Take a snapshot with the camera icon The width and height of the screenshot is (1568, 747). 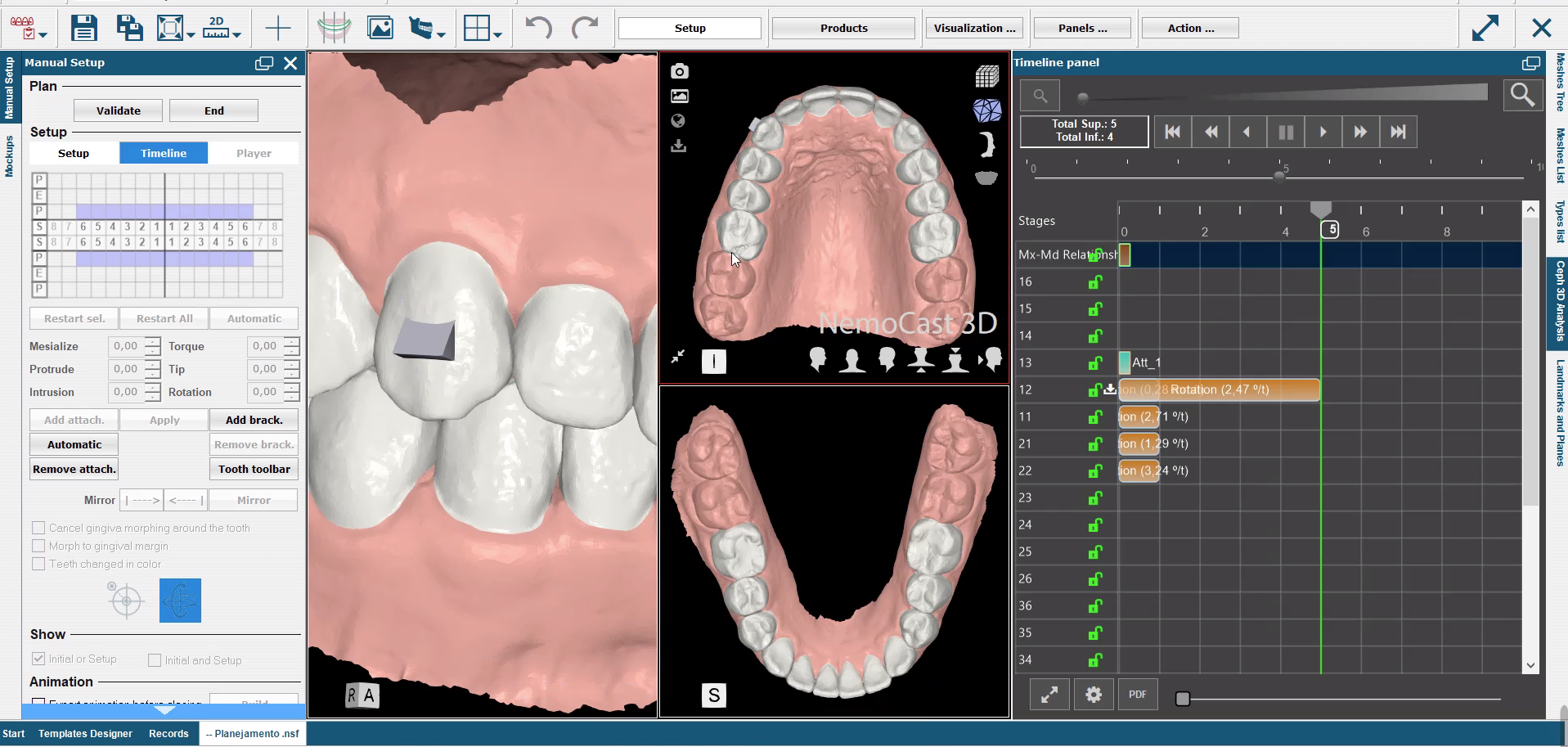(x=679, y=72)
